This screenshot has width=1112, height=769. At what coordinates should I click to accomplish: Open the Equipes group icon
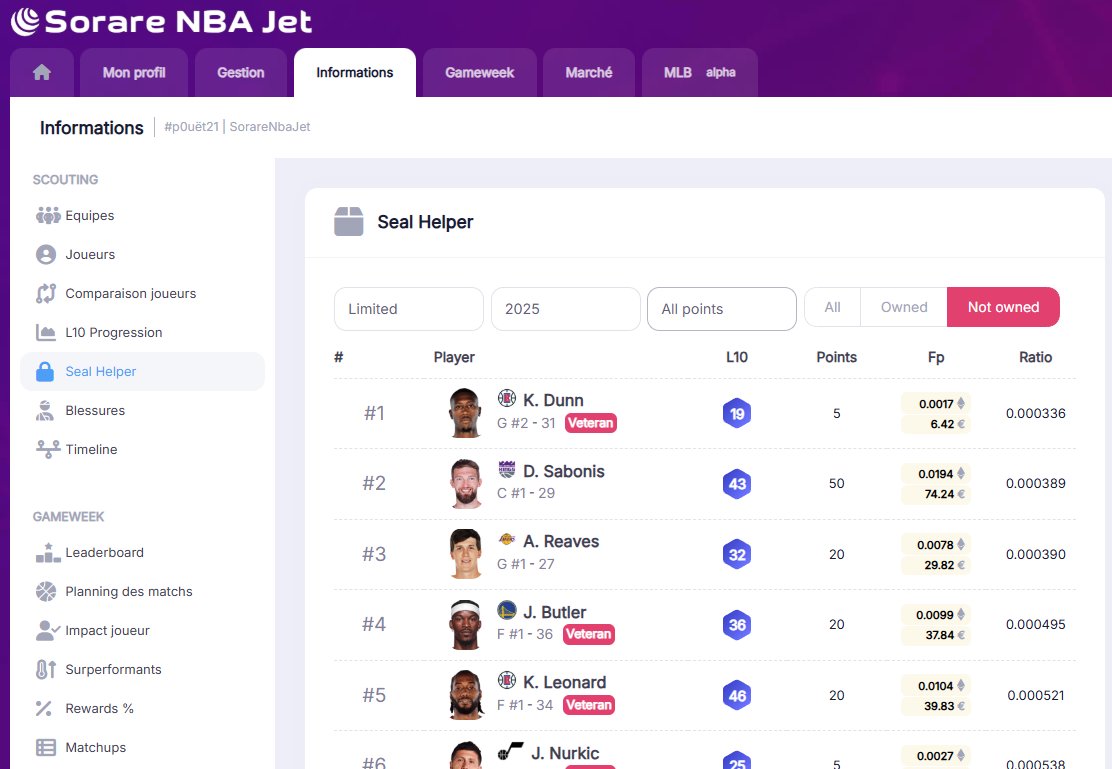coord(48,215)
